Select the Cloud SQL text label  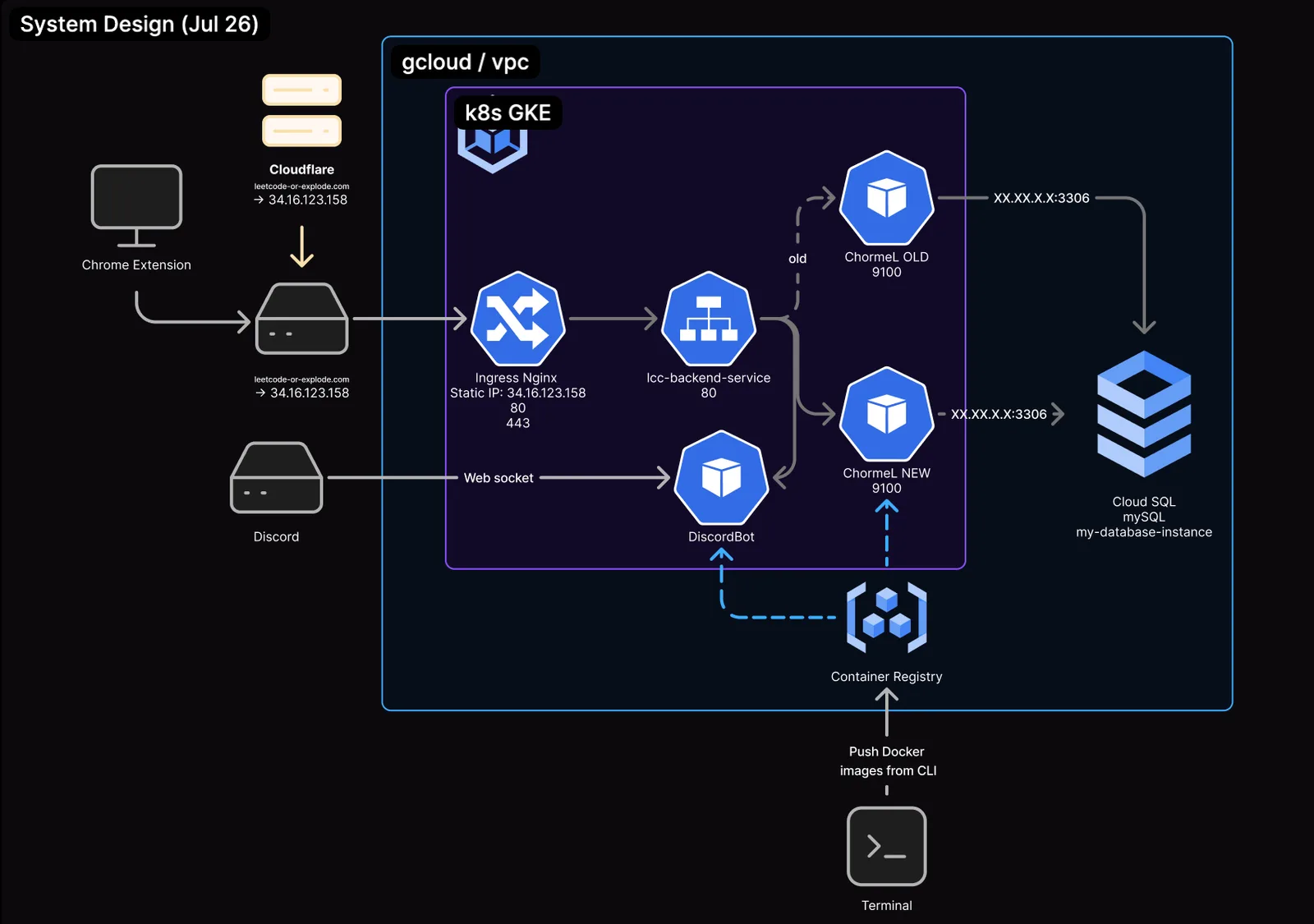[x=1144, y=502]
